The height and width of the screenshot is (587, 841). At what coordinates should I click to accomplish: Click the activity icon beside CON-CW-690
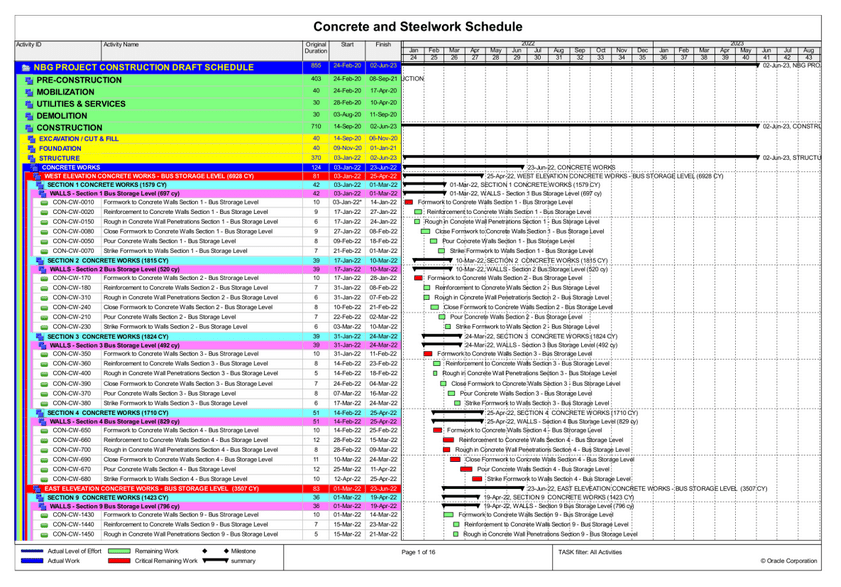[45, 460]
